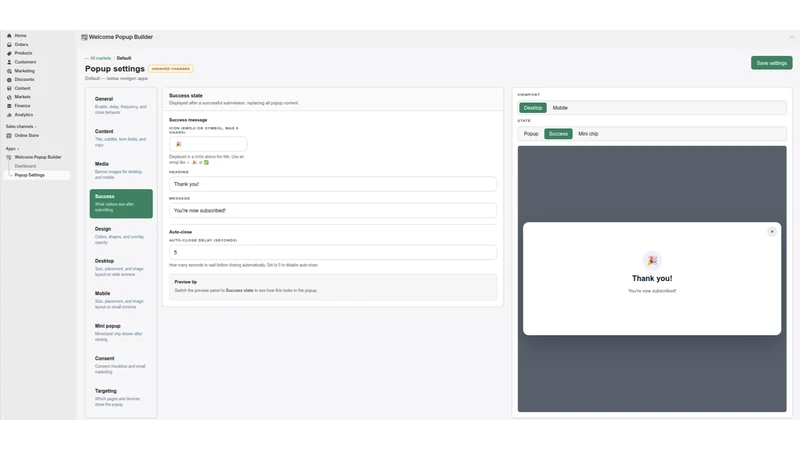The image size is (800, 450).
Task: Click the Welcome Popup Builder app icon in sidebar
Action: [9, 157]
